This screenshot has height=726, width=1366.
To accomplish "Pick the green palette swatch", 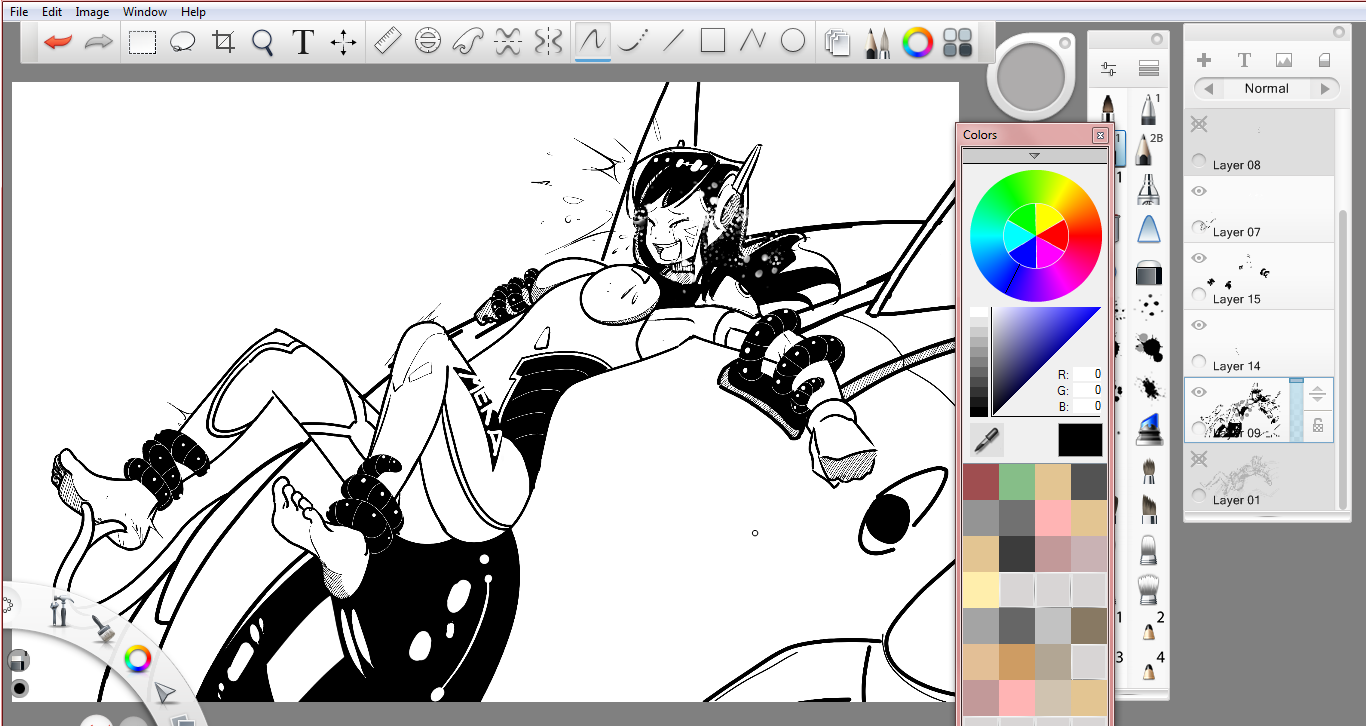I will click(1017, 481).
